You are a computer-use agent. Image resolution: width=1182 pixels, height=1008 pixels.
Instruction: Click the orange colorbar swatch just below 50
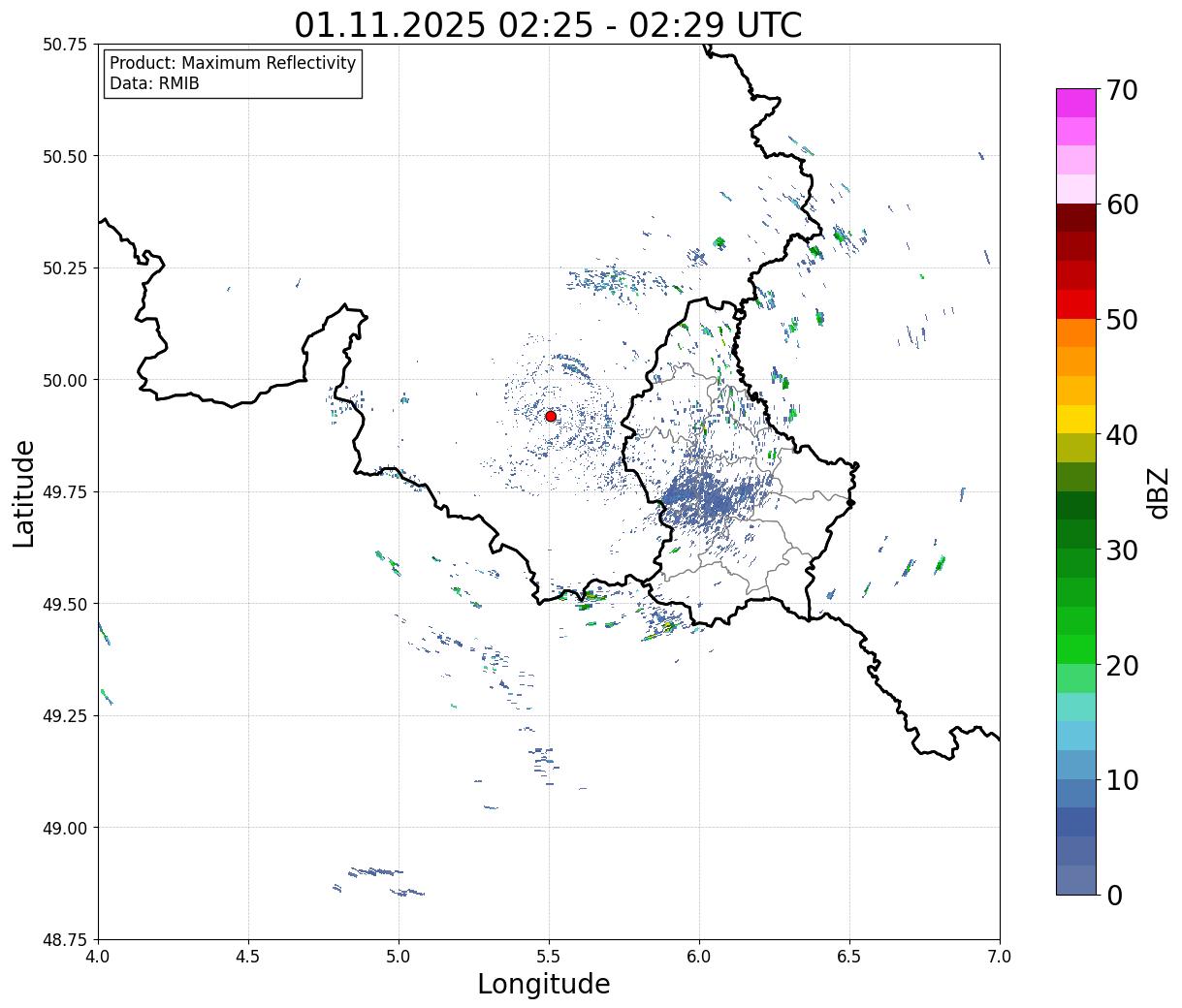click(1076, 332)
